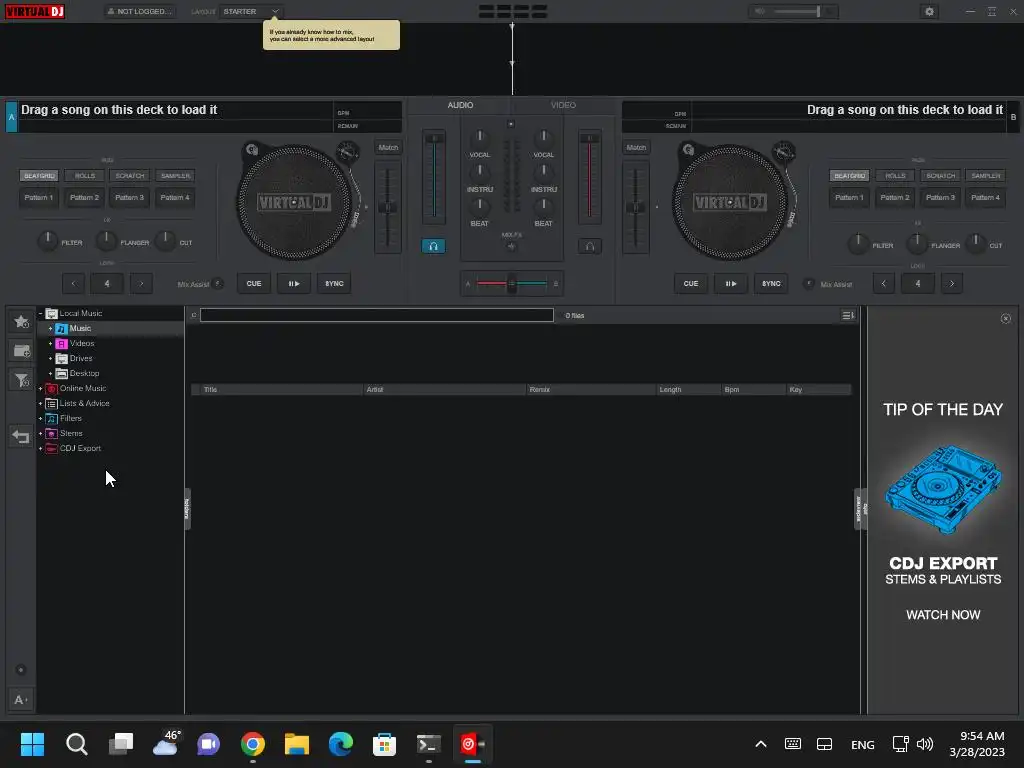Click the MIX FX selector icon
Screen dimensions: 1024x768
pyautogui.click(x=511, y=246)
